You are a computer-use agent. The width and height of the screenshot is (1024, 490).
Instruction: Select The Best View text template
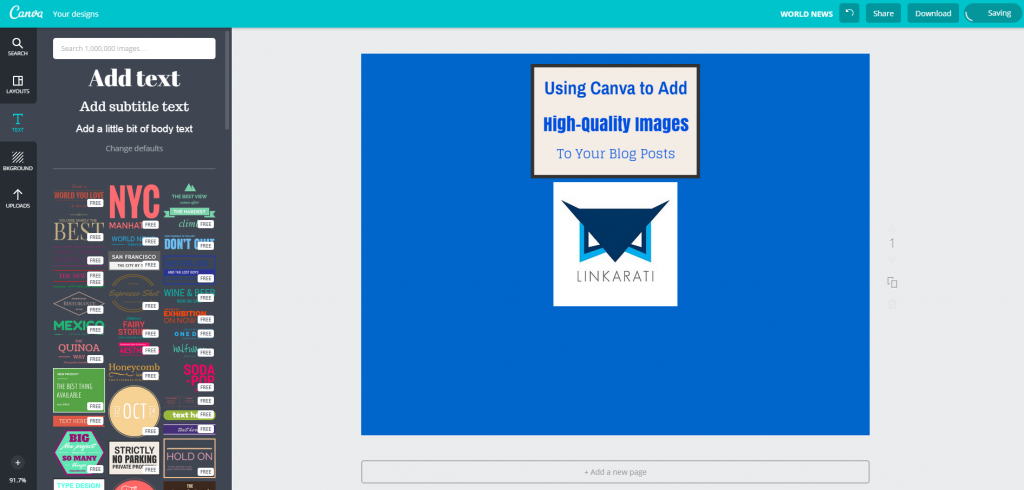pyautogui.click(x=189, y=206)
